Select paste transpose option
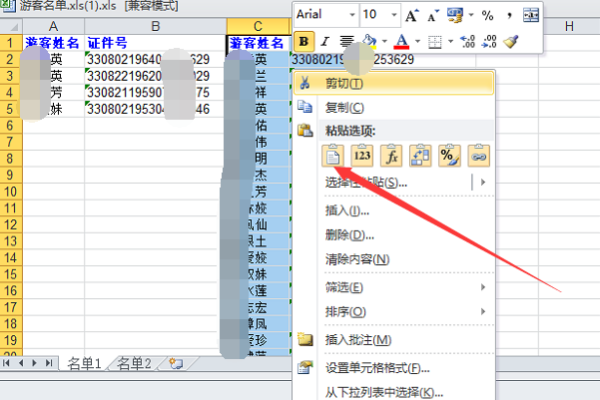The width and height of the screenshot is (600, 400). pos(420,156)
